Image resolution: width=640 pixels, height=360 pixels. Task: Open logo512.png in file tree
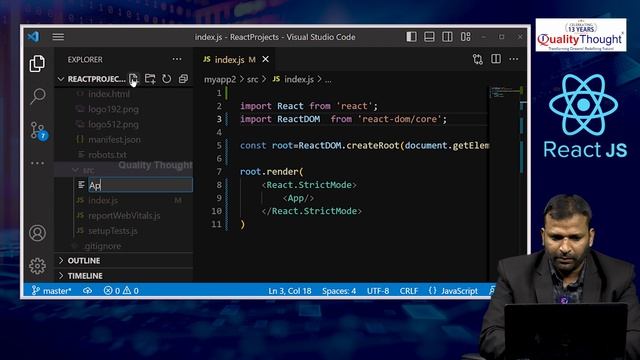pos(113,124)
